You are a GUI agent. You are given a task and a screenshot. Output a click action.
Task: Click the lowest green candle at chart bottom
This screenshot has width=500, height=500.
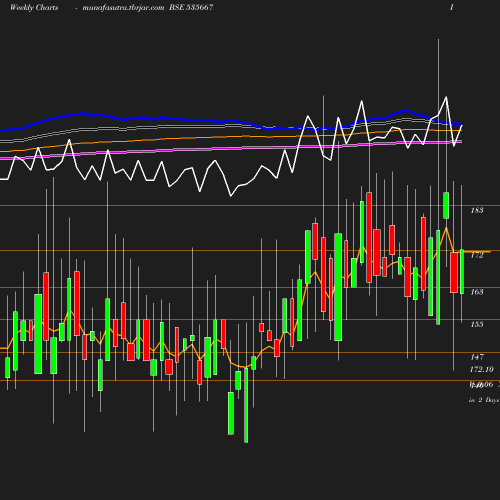pyautogui.click(x=246, y=405)
